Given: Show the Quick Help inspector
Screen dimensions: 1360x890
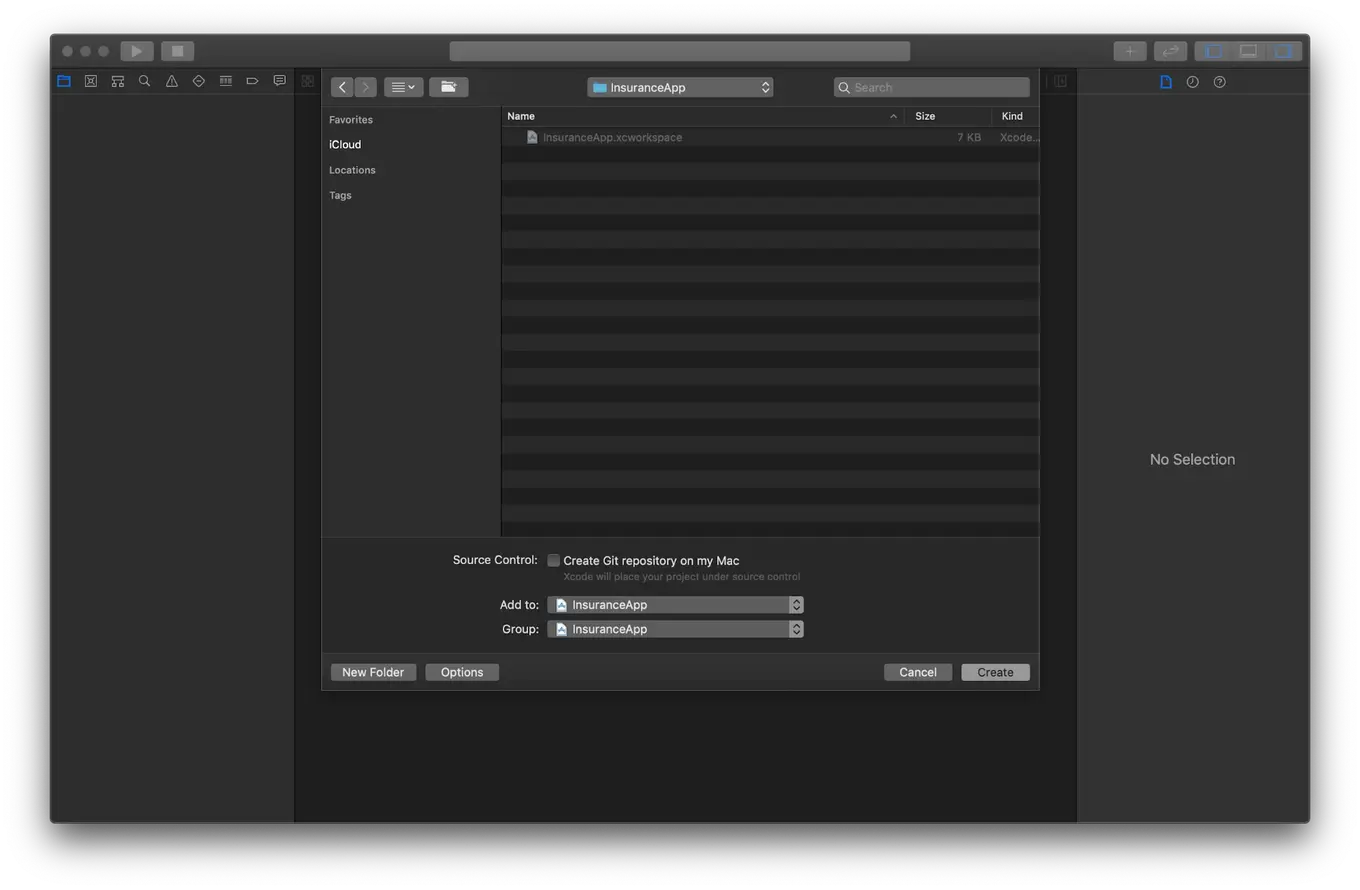Looking at the screenshot, I should (x=1219, y=81).
